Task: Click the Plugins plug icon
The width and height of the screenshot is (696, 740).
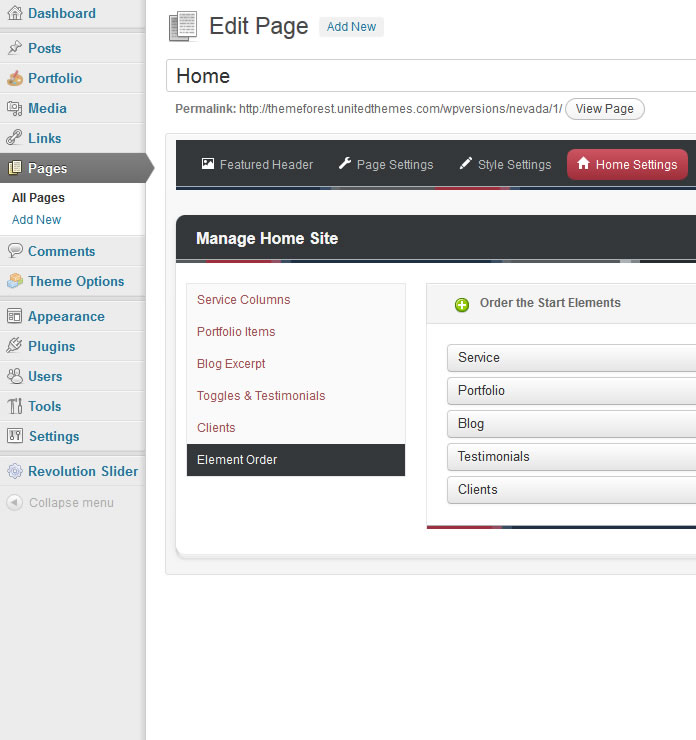Action: [15, 346]
